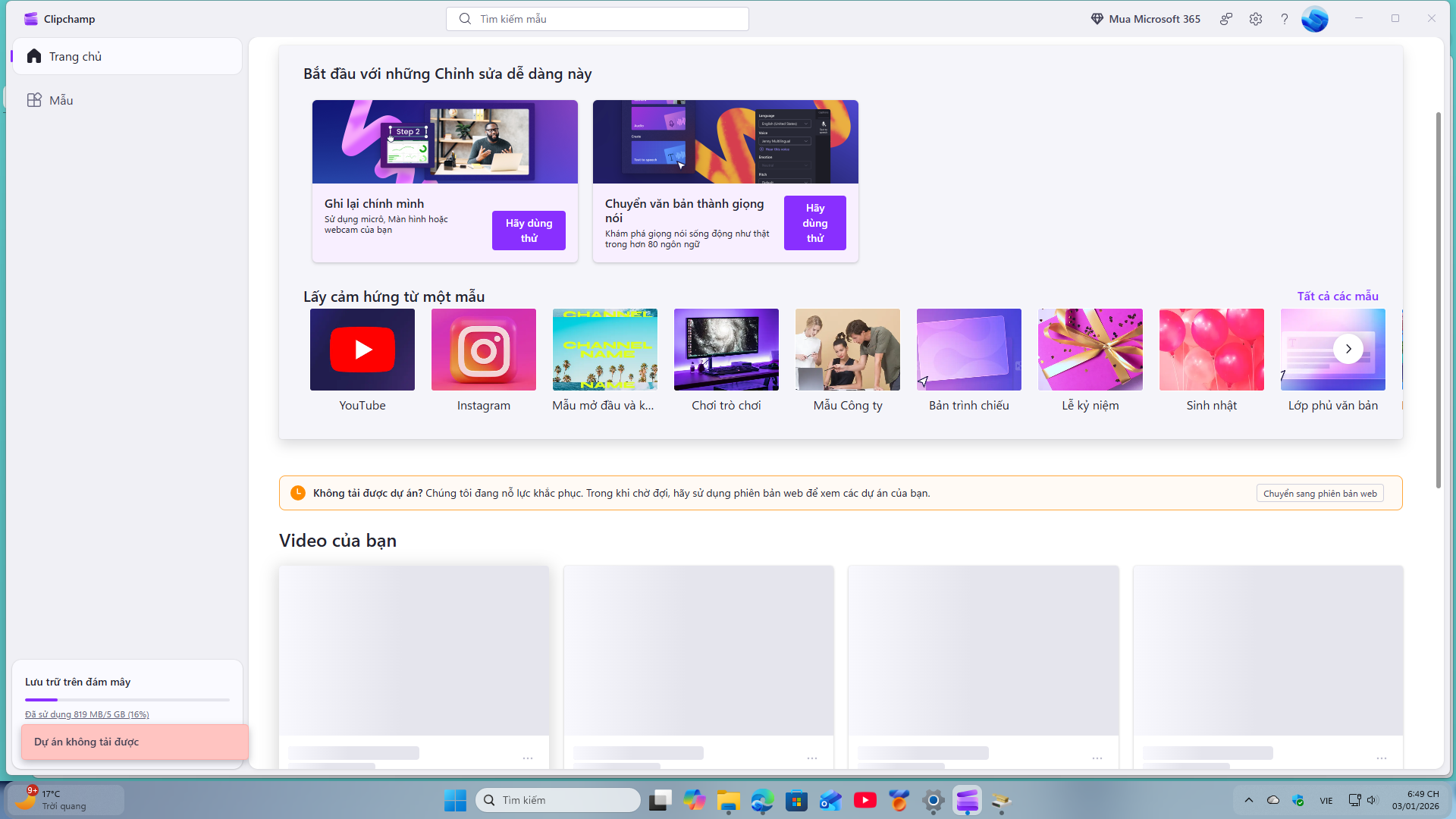Click the warning clock icon on the error banner
The width and height of the screenshot is (1456, 819).
coord(297,492)
